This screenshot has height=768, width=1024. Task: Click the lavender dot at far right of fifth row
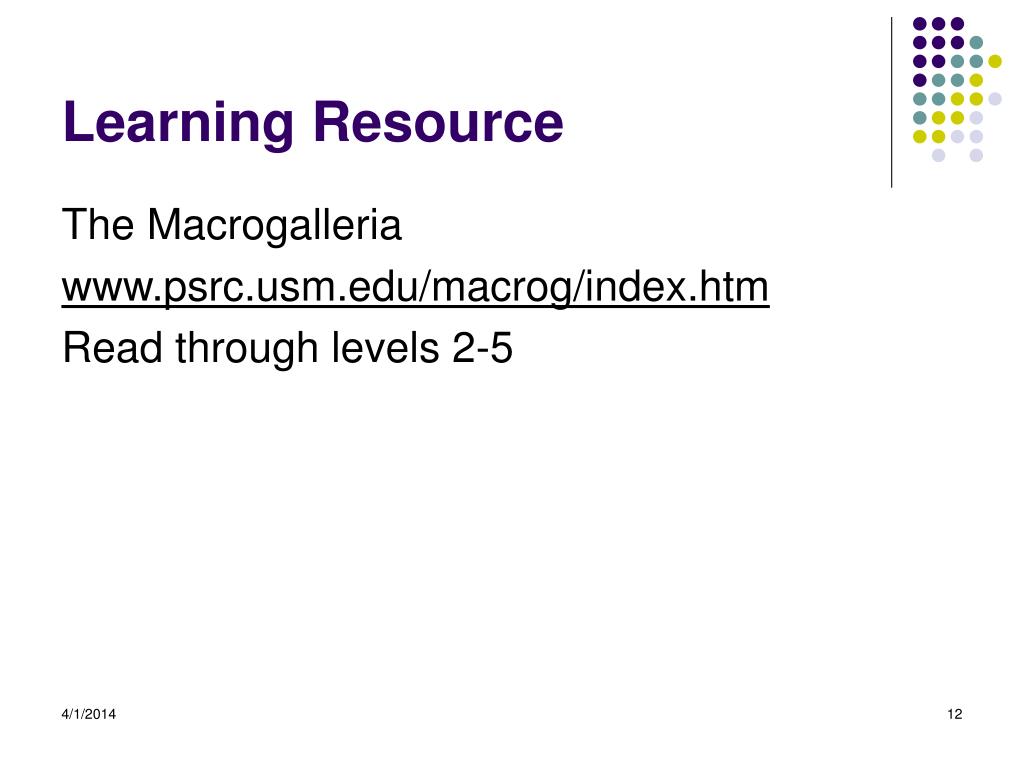tap(995, 99)
